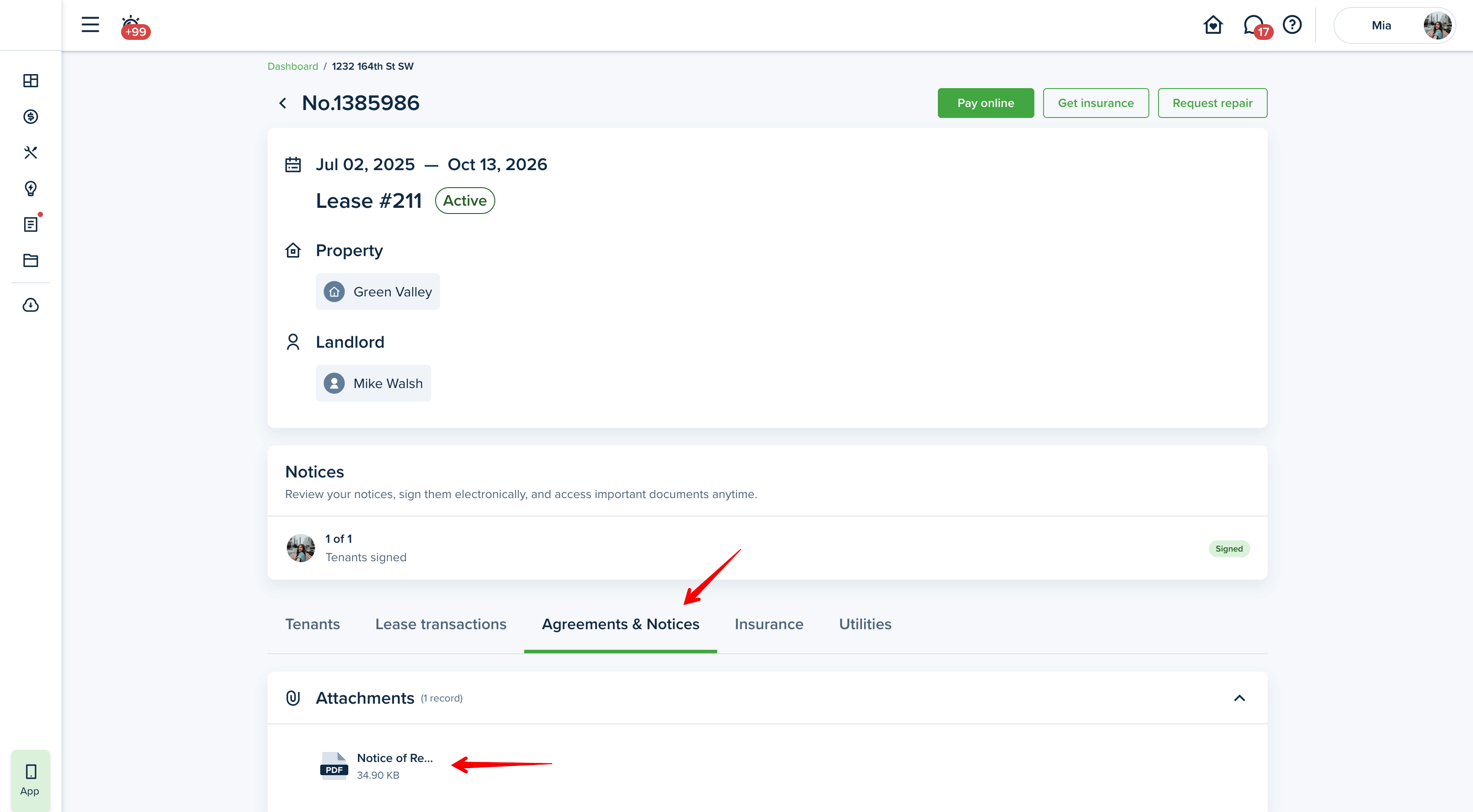The width and height of the screenshot is (1473, 812).
Task: Switch to the Insurance tab
Action: pyautogui.click(x=769, y=624)
